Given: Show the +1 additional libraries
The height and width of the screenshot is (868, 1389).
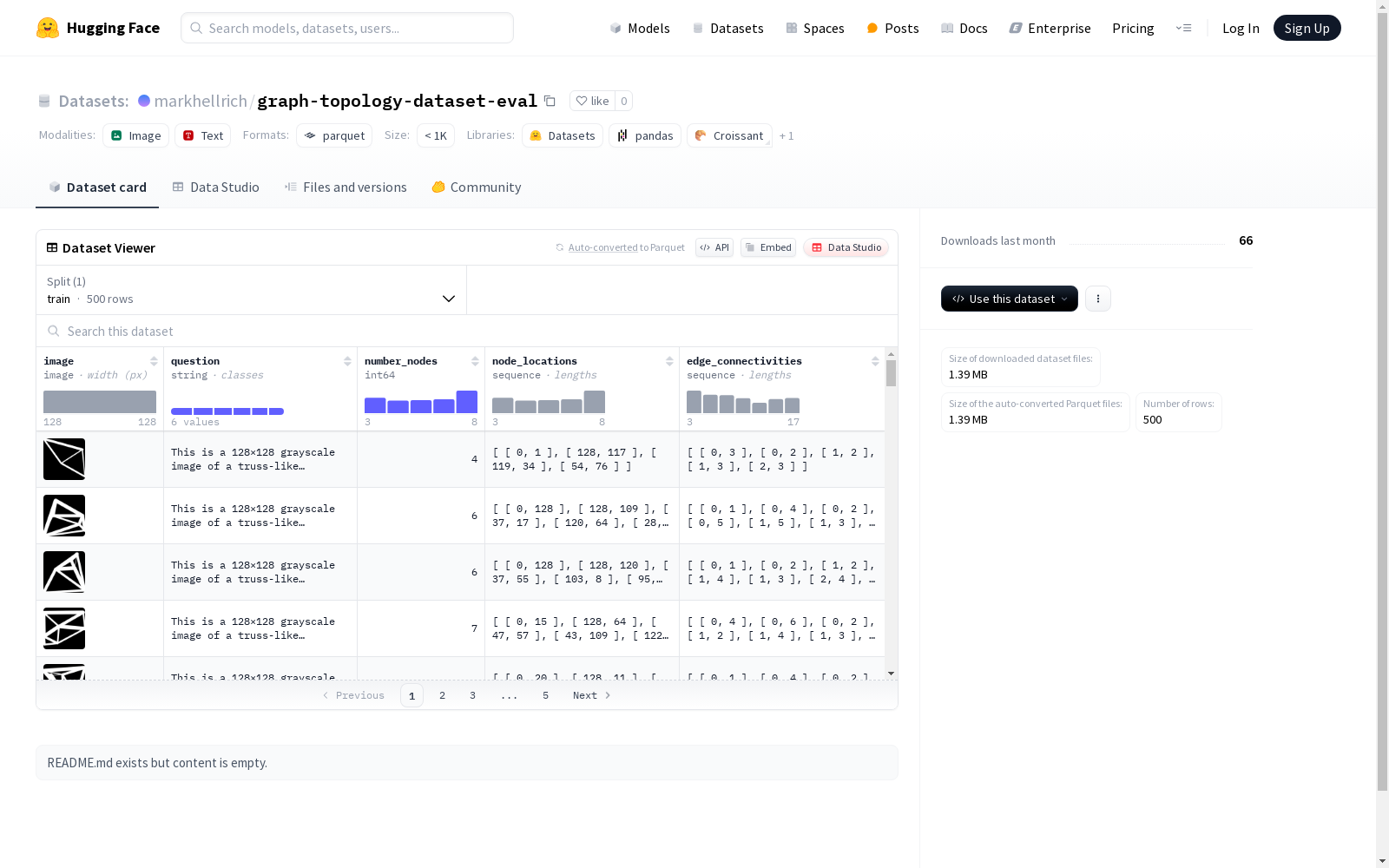Looking at the screenshot, I should click(787, 135).
